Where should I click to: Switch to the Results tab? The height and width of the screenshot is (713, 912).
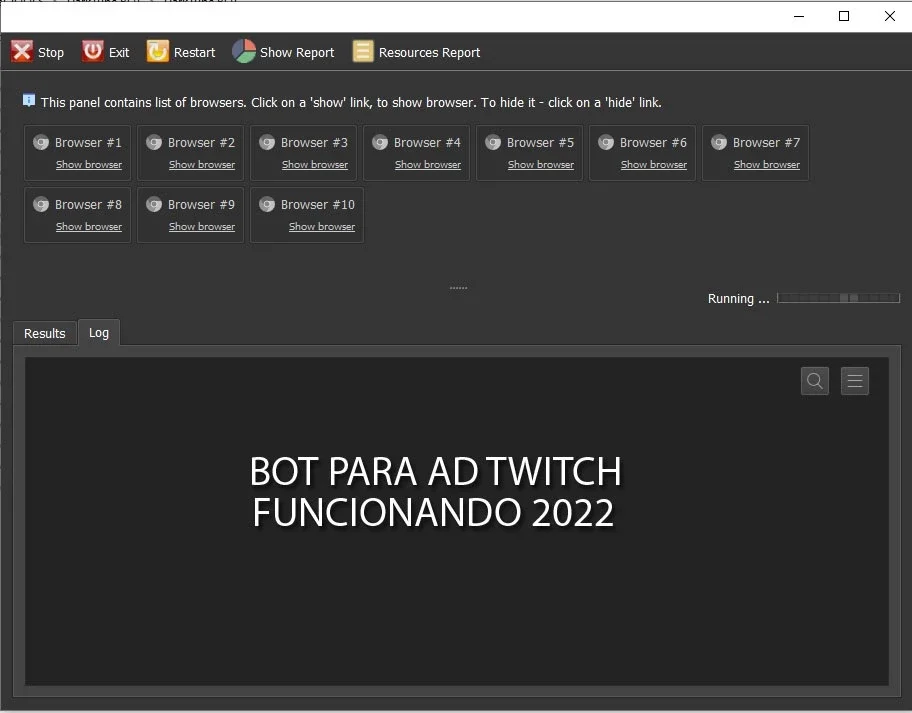45,333
